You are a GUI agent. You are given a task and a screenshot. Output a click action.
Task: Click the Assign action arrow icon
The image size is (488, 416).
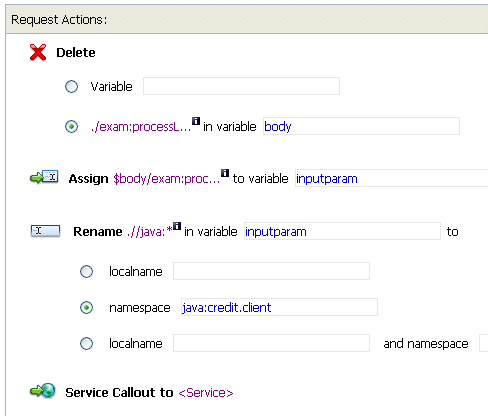pyautogui.click(x=44, y=177)
